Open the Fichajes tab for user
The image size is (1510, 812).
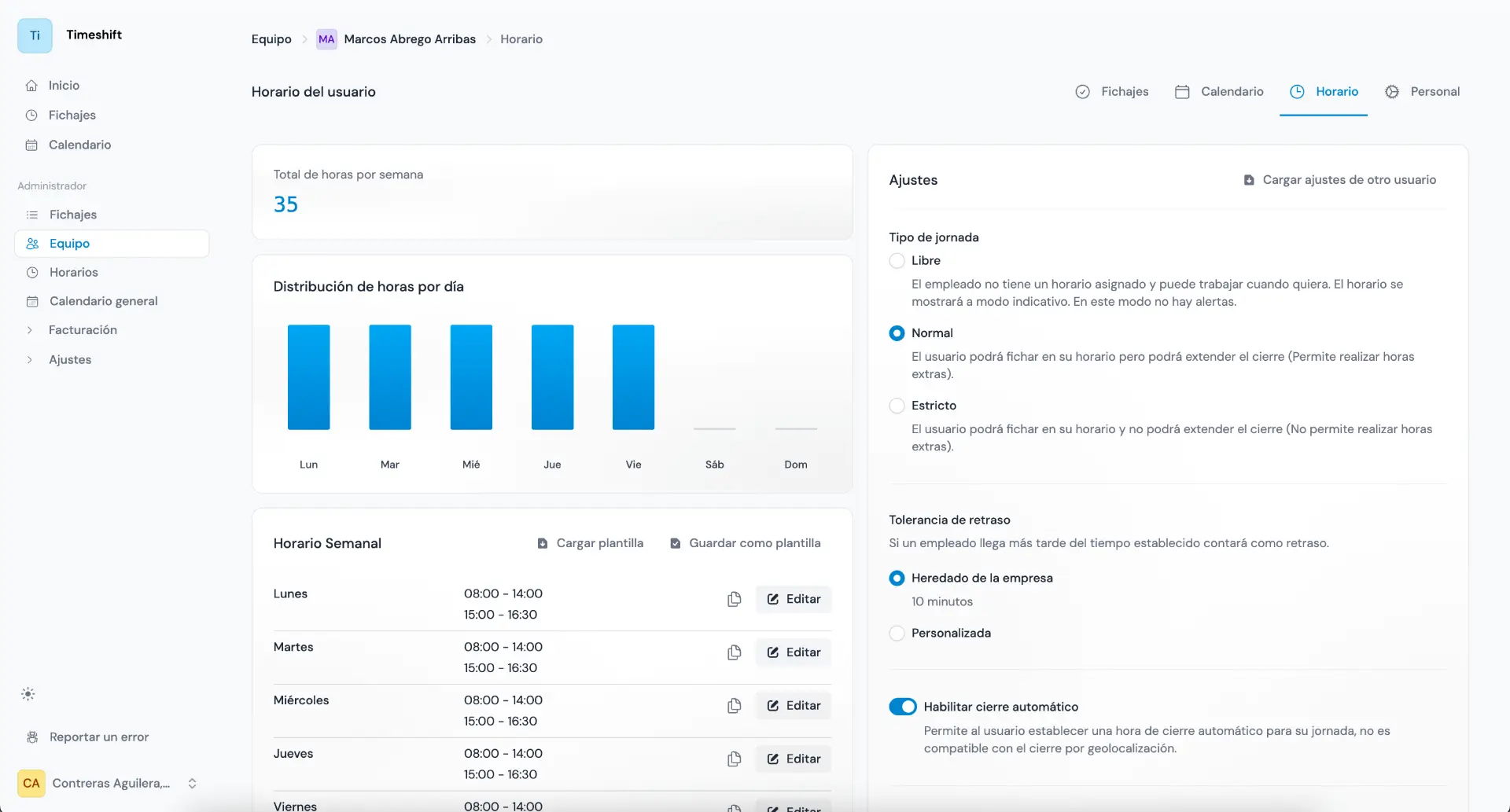point(1112,92)
